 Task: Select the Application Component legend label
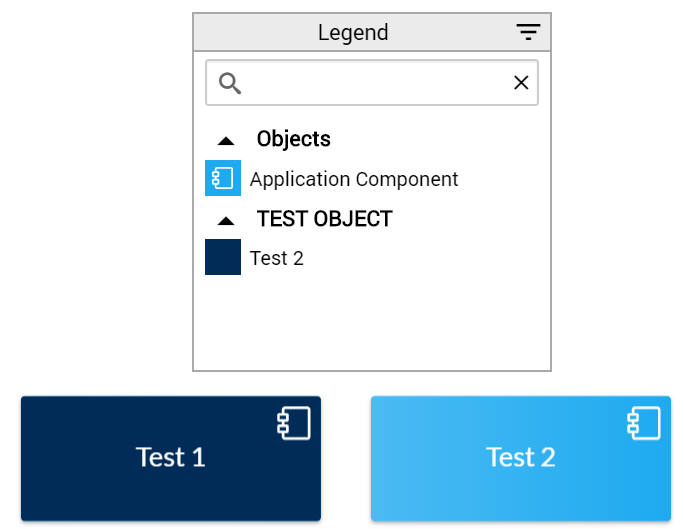click(x=354, y=179)
